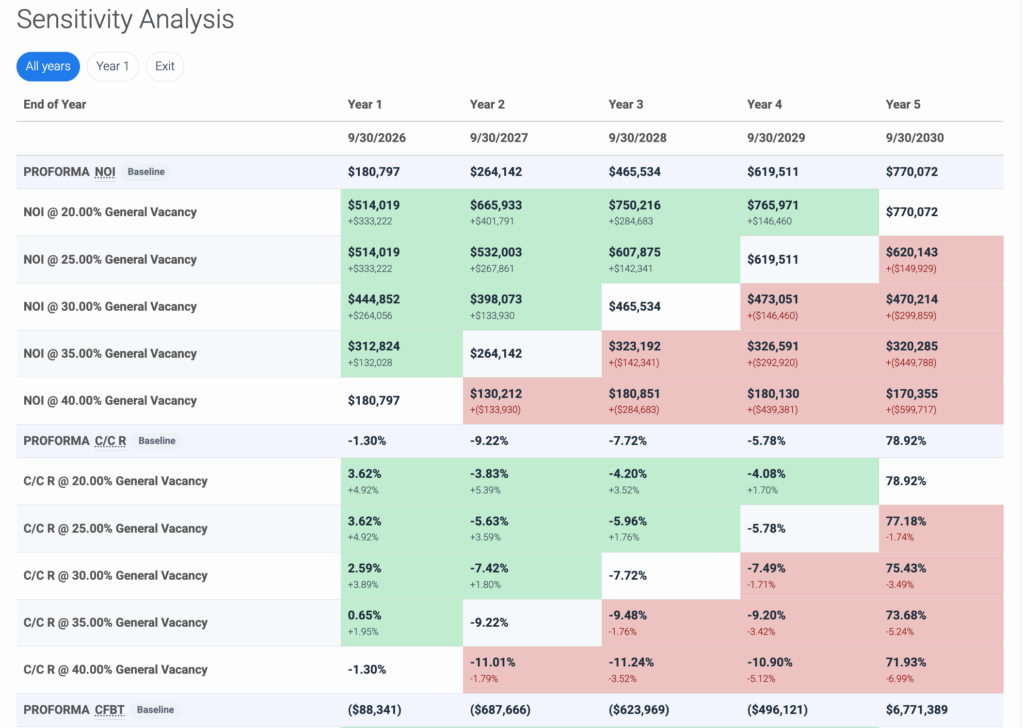This screenshot has width=1024, height=728.
Task: Click the Baseline badge beside PROFORMA C/C R
Action: (156, 440)
